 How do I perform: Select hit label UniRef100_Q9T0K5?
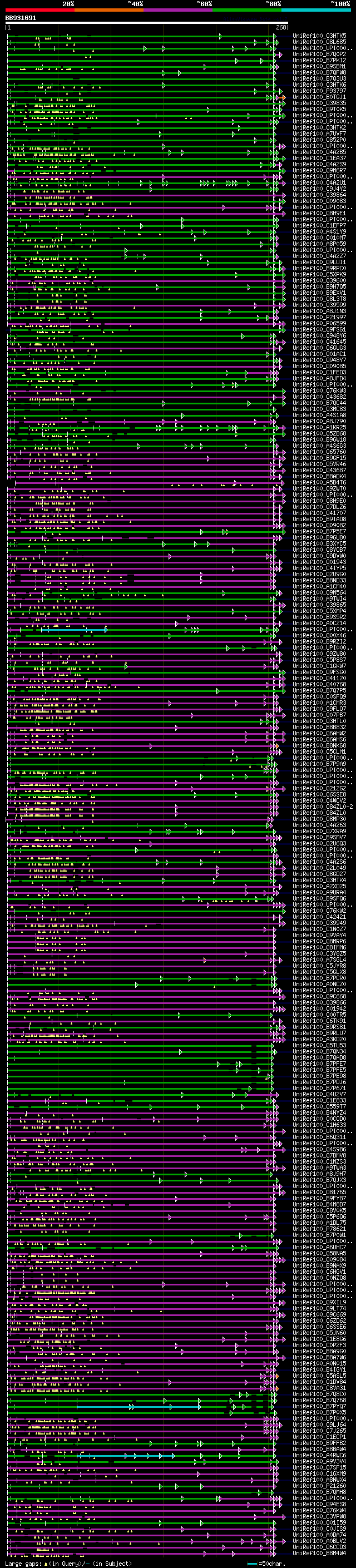(x=319, y=110)
